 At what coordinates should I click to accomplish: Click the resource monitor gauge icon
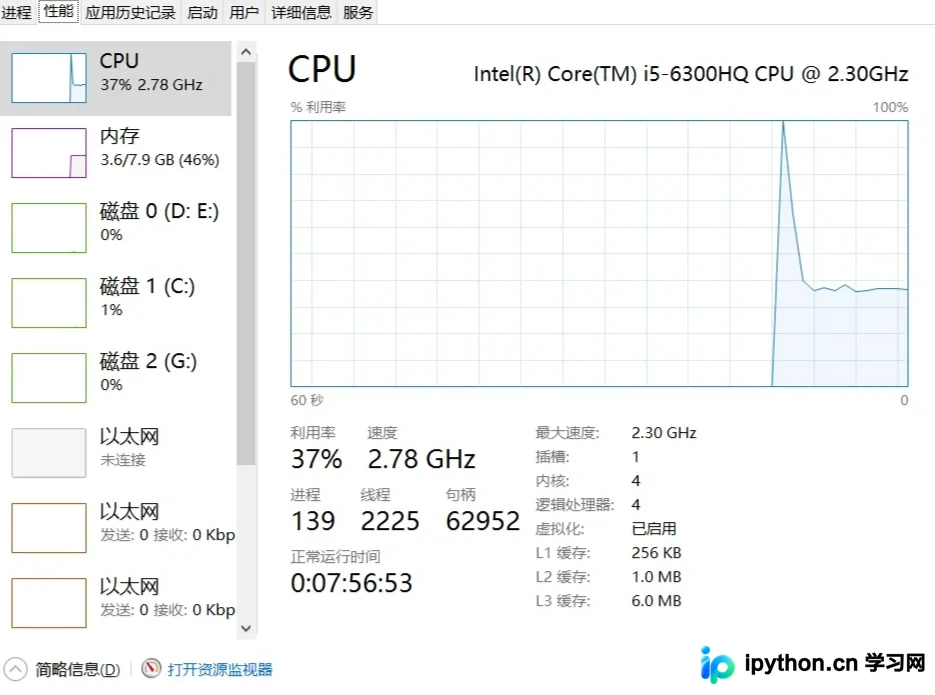point(151,668)
